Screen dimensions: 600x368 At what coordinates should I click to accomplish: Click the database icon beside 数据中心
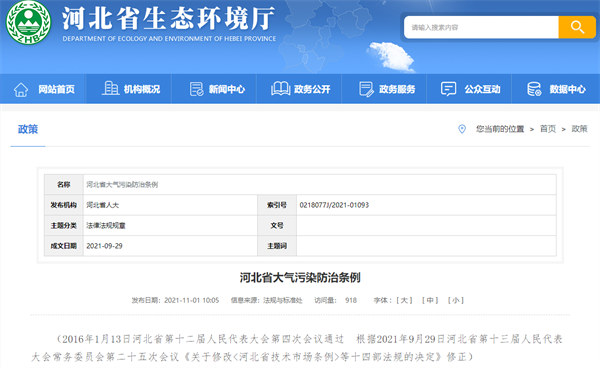coord(534,89)
